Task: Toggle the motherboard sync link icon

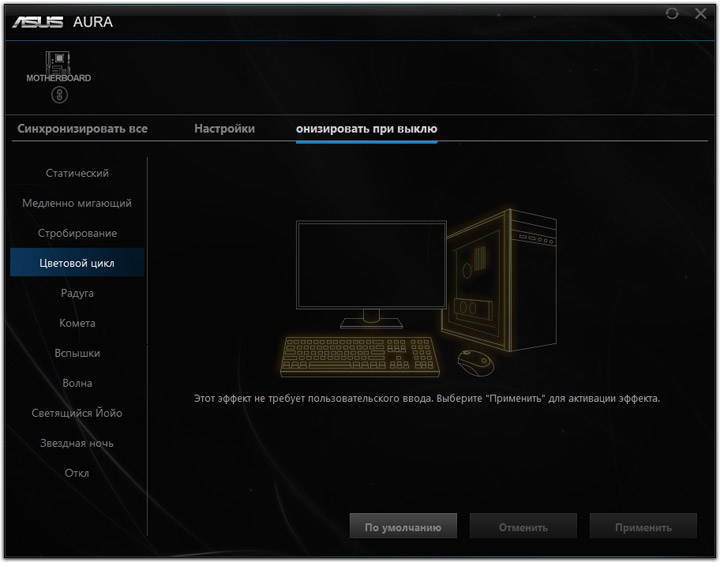Action: pyautogui.click(x=59, y=95)
